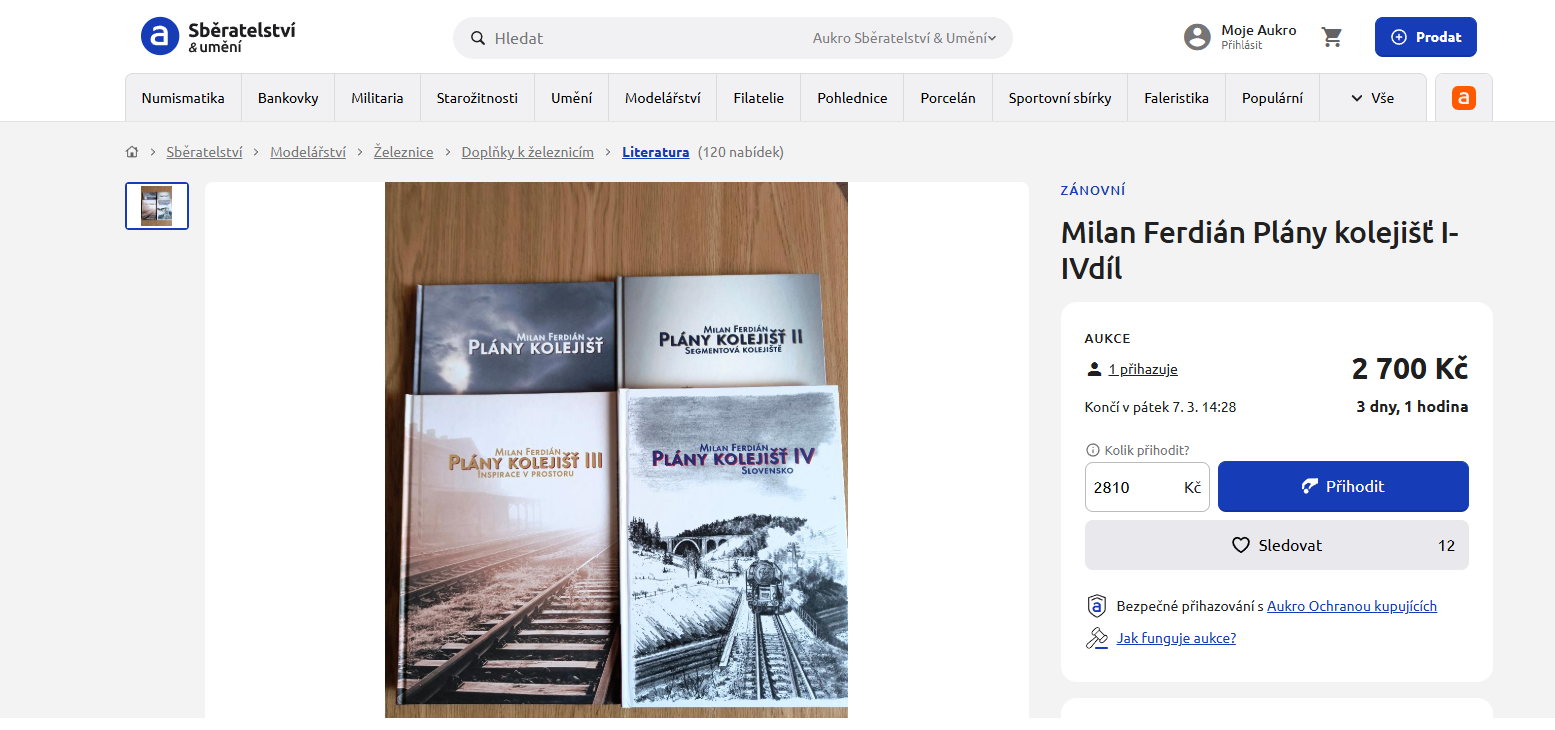Select the Filatelie category
The image size is (1555, 730).
pyautogui.click(x=758, y=98)
